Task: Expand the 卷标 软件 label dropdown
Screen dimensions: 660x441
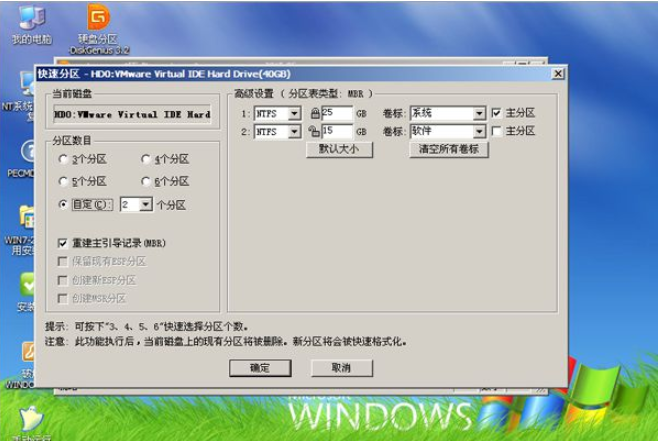Action: [478, 131]
